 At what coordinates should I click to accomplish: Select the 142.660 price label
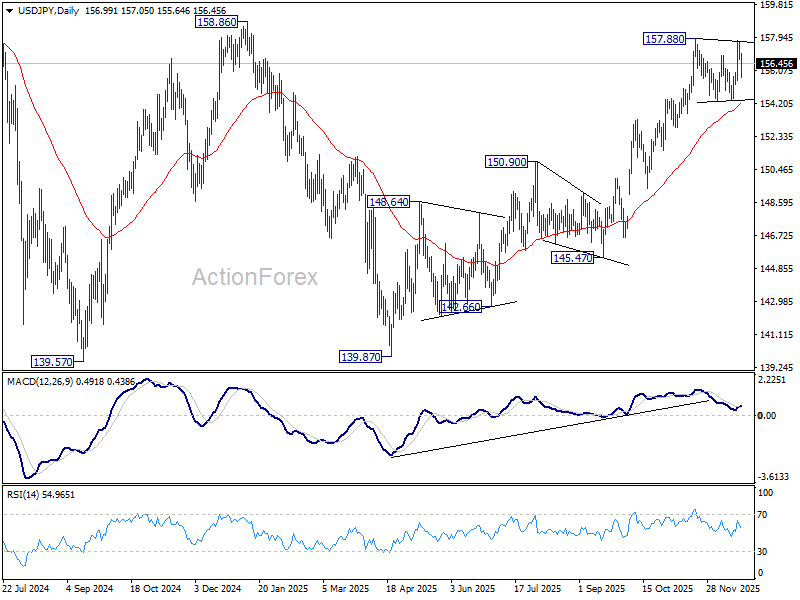[460, 307]
